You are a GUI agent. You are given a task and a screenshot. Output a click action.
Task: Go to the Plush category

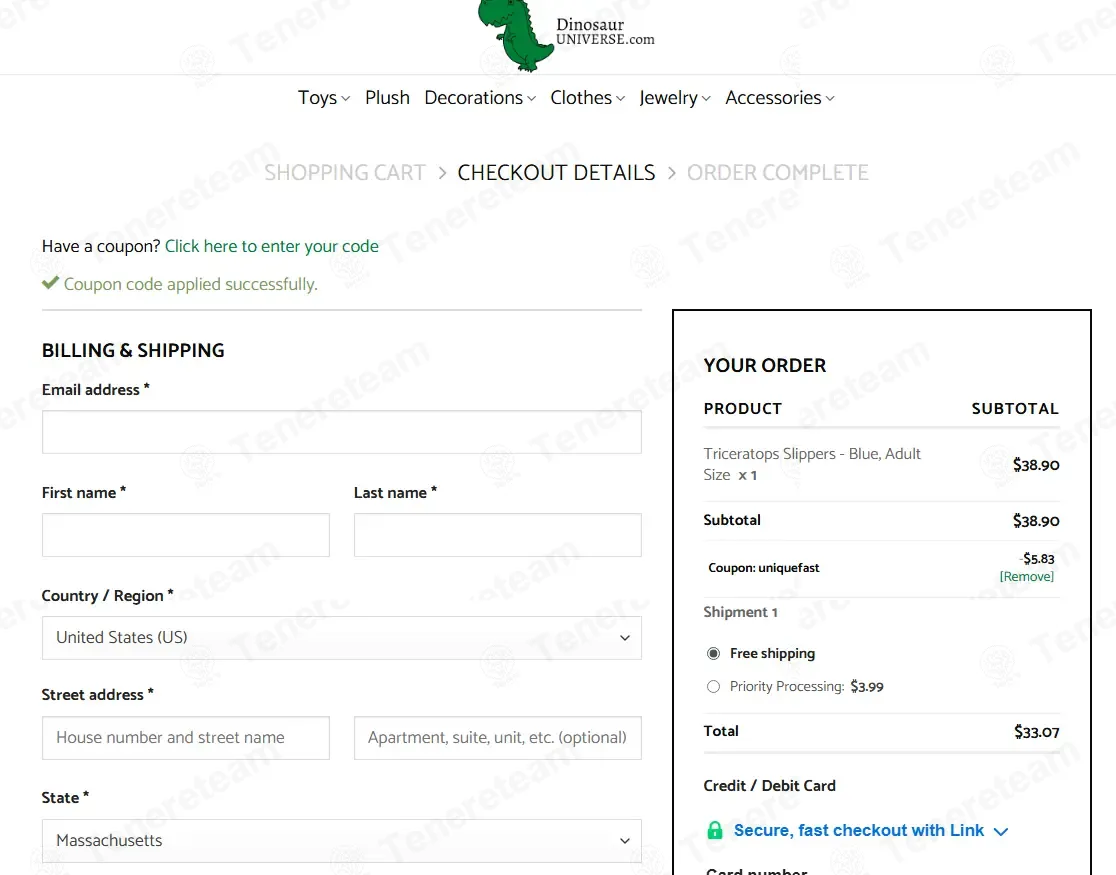387,98
